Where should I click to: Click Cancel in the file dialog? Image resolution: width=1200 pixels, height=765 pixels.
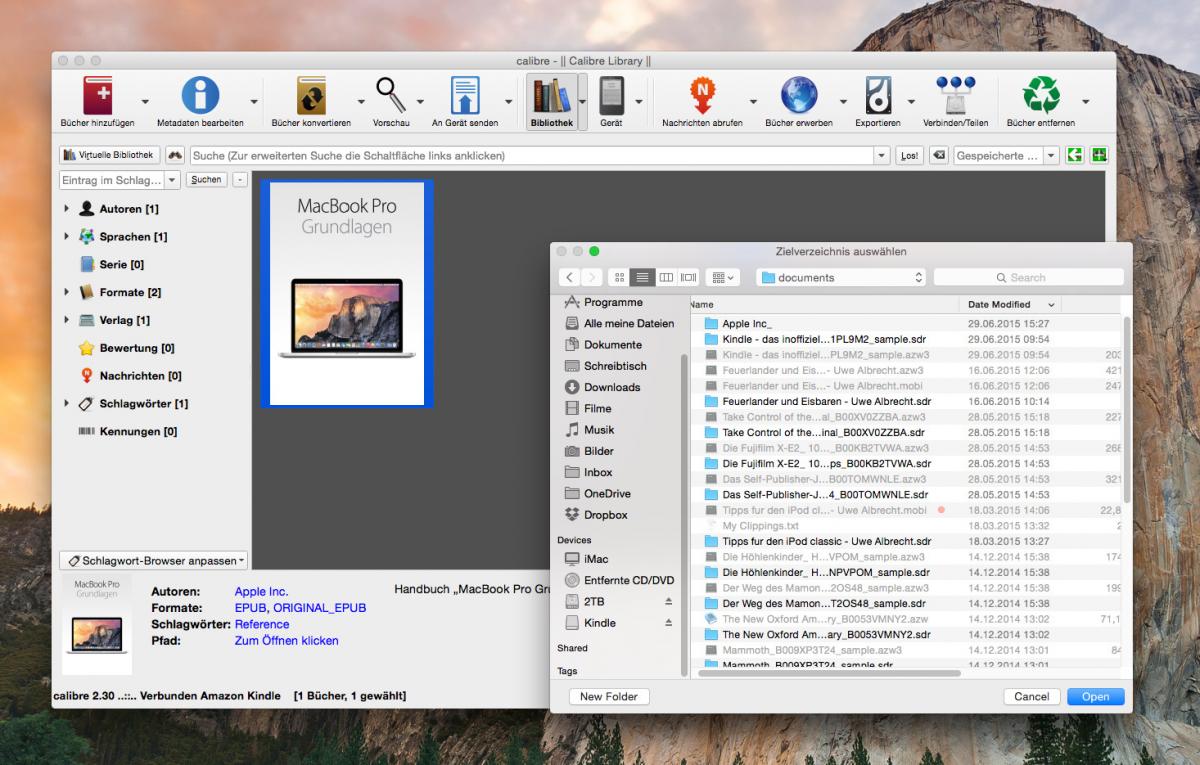coord(1031,697)
